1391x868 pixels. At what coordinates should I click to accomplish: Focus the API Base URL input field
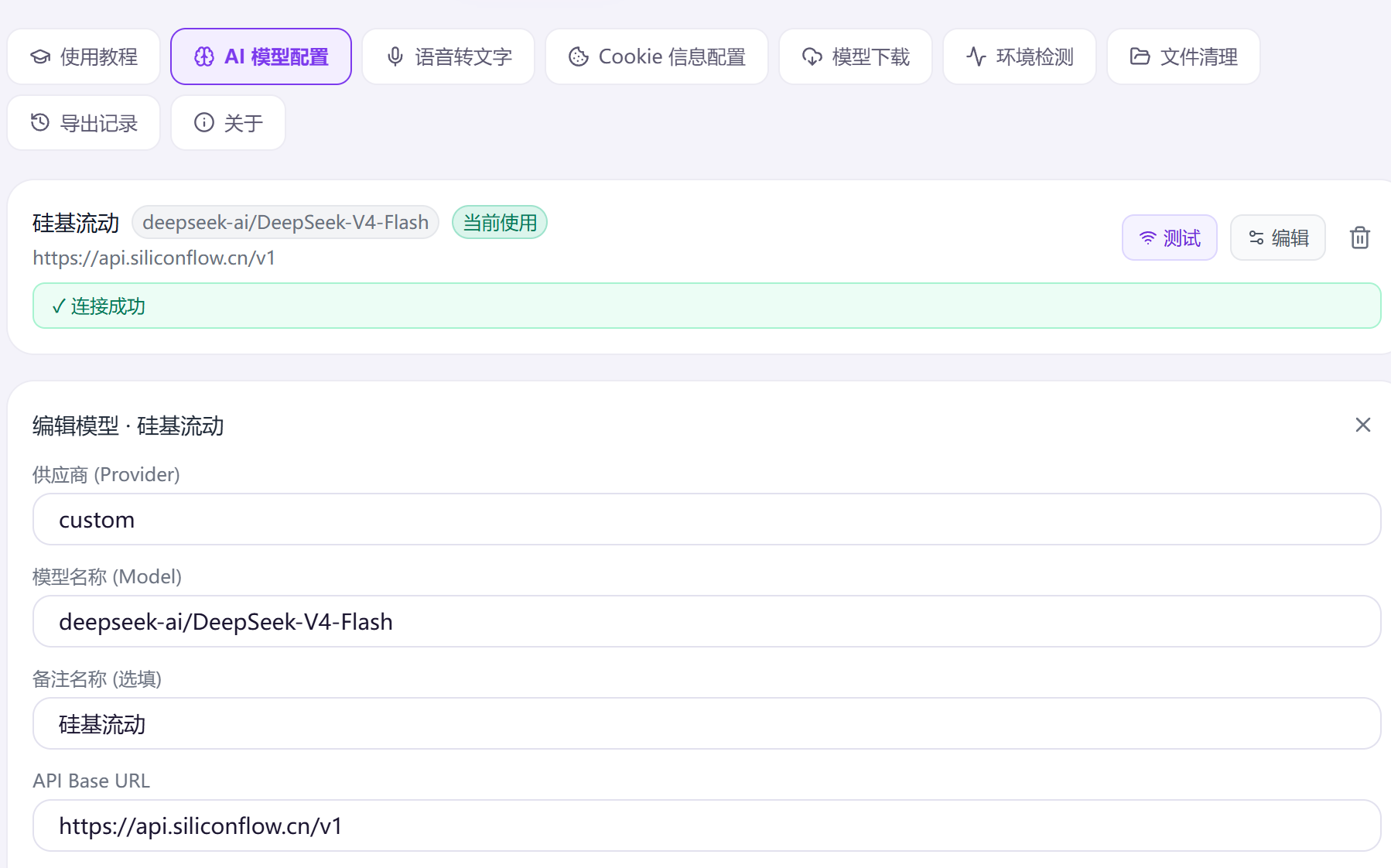point(707,825)
